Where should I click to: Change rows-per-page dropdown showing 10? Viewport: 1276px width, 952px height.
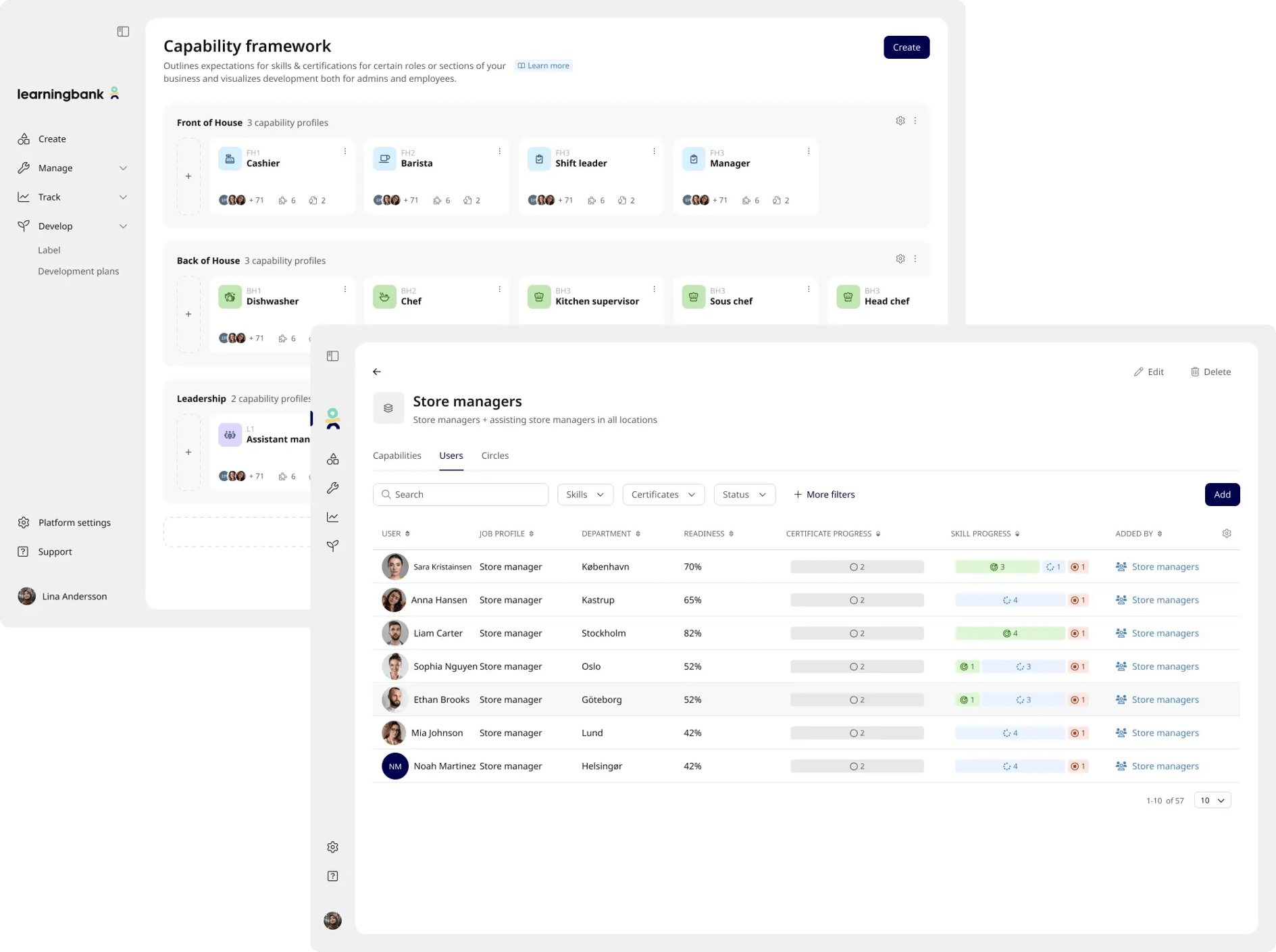coord(1213,801)
